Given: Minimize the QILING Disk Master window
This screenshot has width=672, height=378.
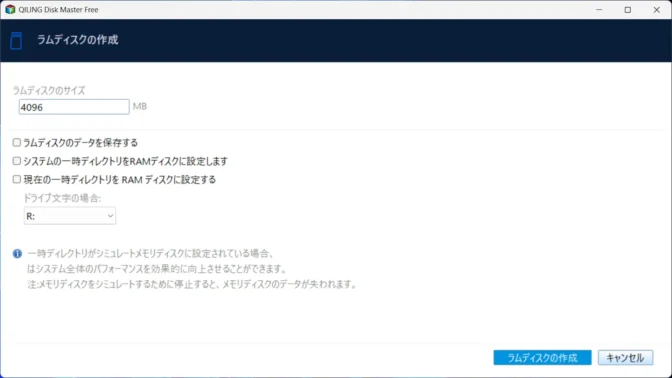Looking at the screenshot, I should tap(599, 9).
